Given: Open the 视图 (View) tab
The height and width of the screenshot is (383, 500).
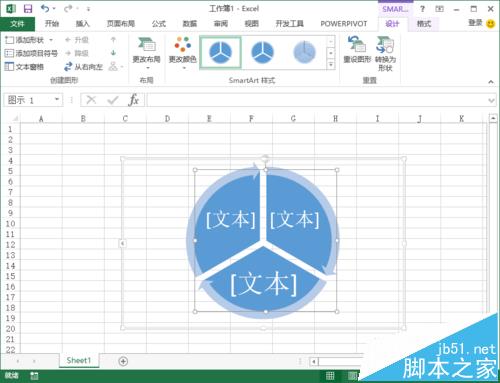Looking at the screenshot, I should tap(252, 24).
